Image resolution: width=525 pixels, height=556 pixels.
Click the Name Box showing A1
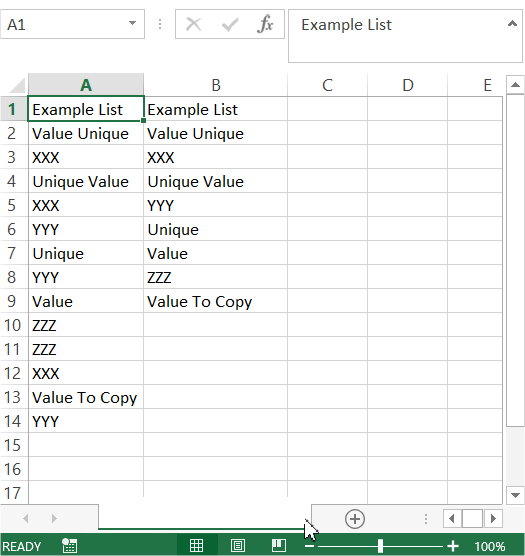[72, 24]
